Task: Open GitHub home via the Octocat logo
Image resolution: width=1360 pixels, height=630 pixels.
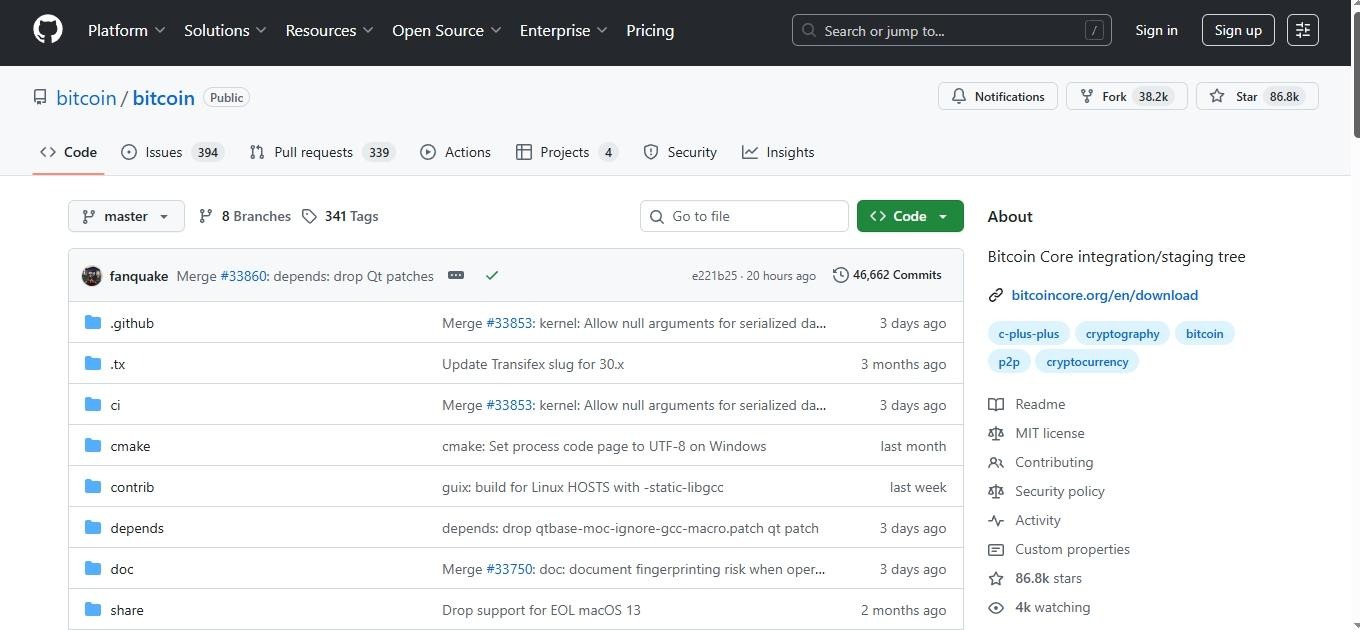Action: pyautogui.click(x=47, y=30)
